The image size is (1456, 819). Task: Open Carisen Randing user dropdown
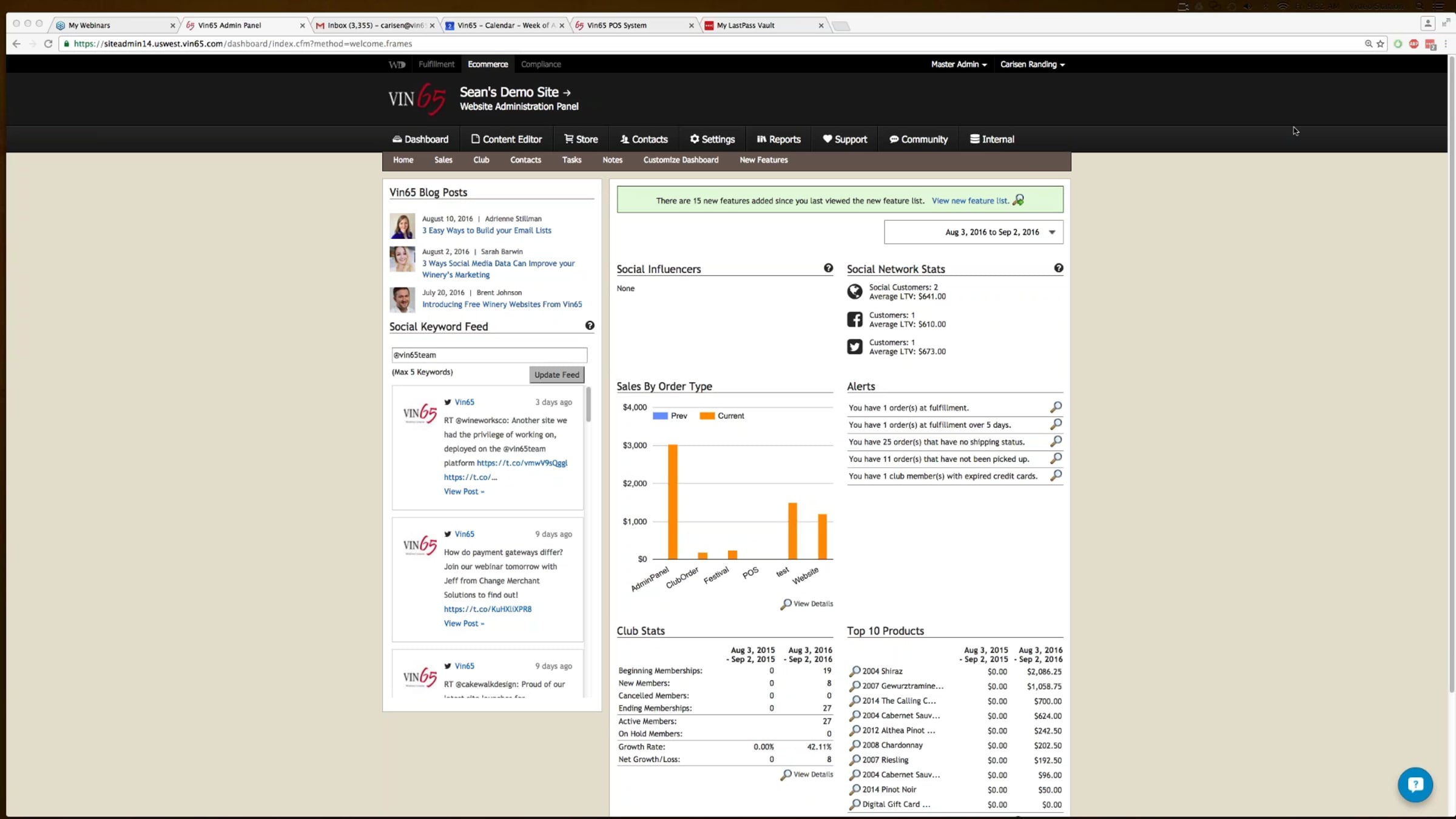pos(1032,64)
